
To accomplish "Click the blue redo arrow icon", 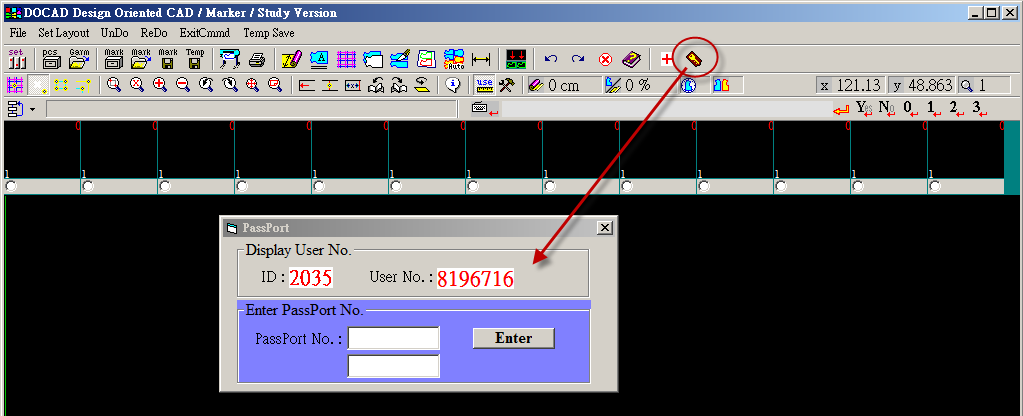I will coord(578,59).
